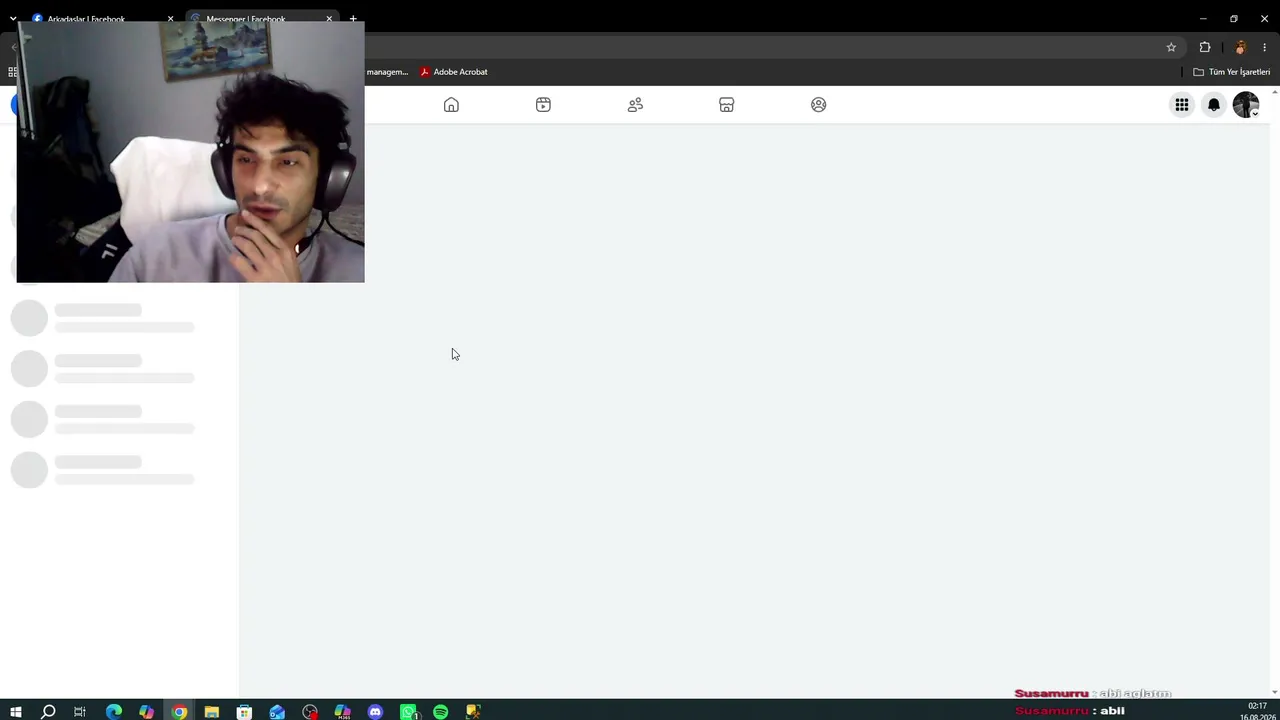Click the Chrome taskbar icon
Screen dimensions: 1280x720
click(x=179, y=712)
